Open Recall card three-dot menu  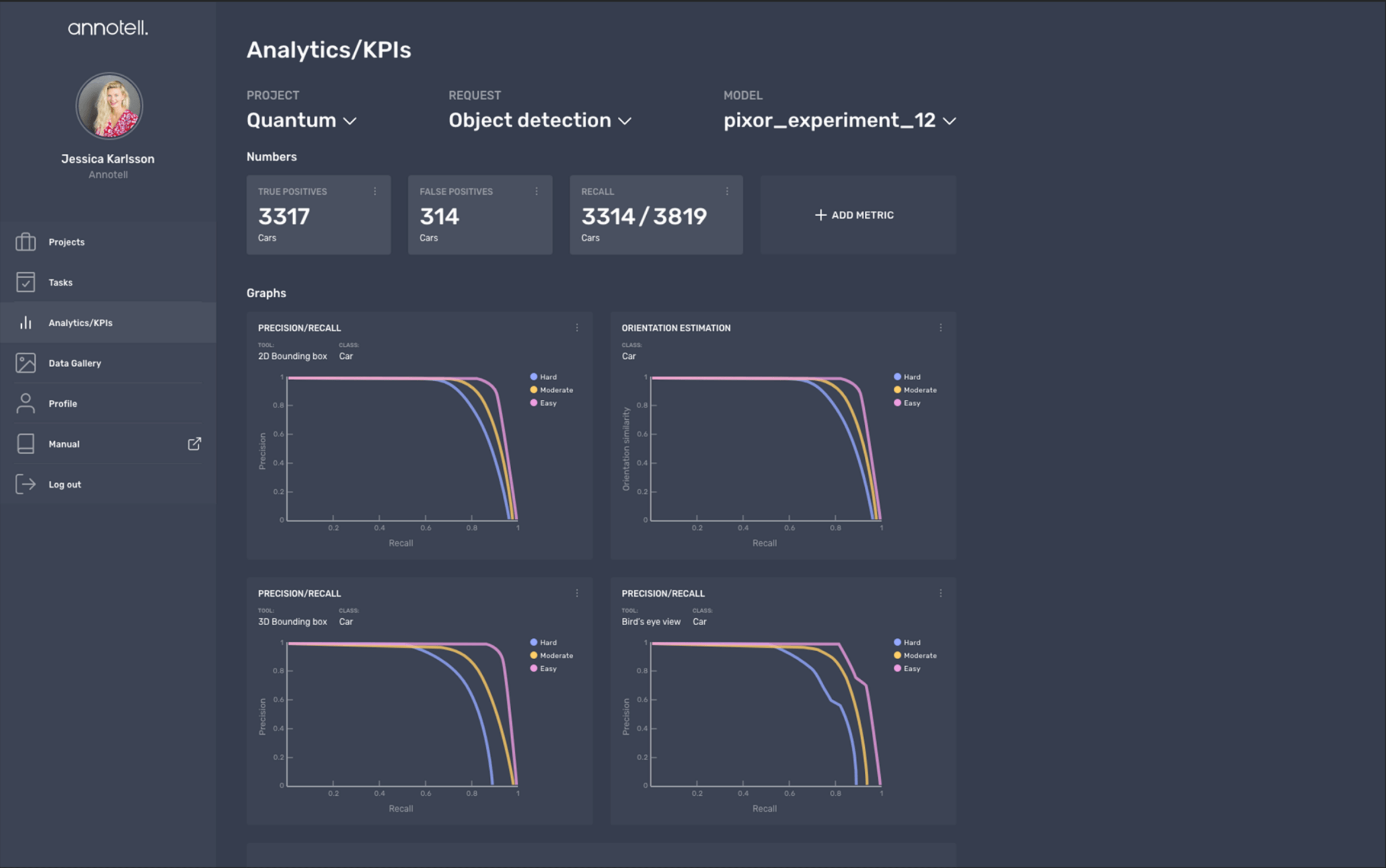[727, 191]
